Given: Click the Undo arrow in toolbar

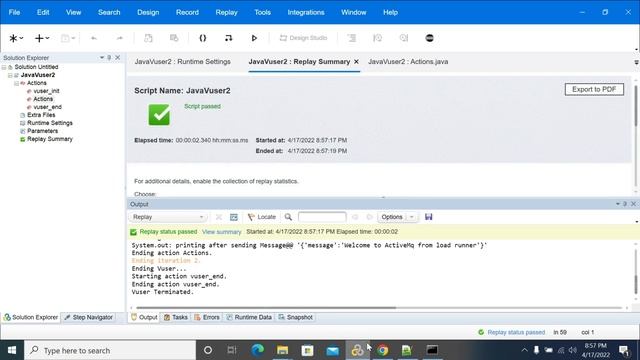Looking at the screenshot, I should coord(94,38).
